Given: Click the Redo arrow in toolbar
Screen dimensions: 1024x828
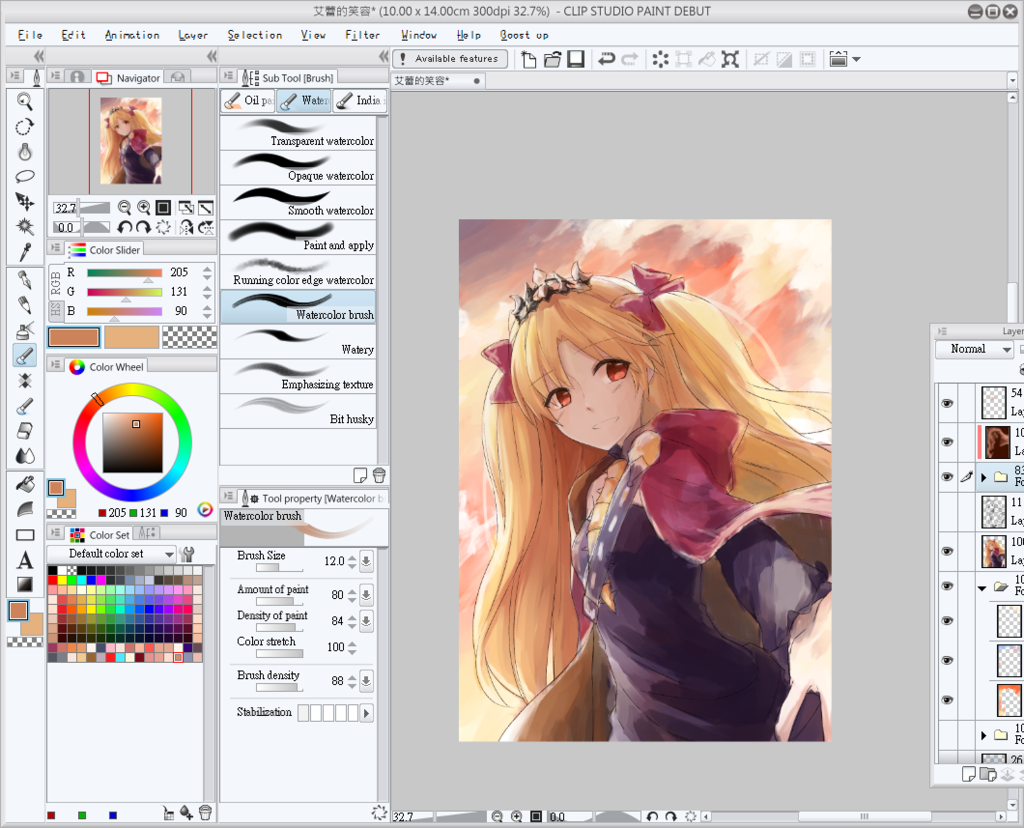Looking at the screenshot, I should (x=630, y=59).
